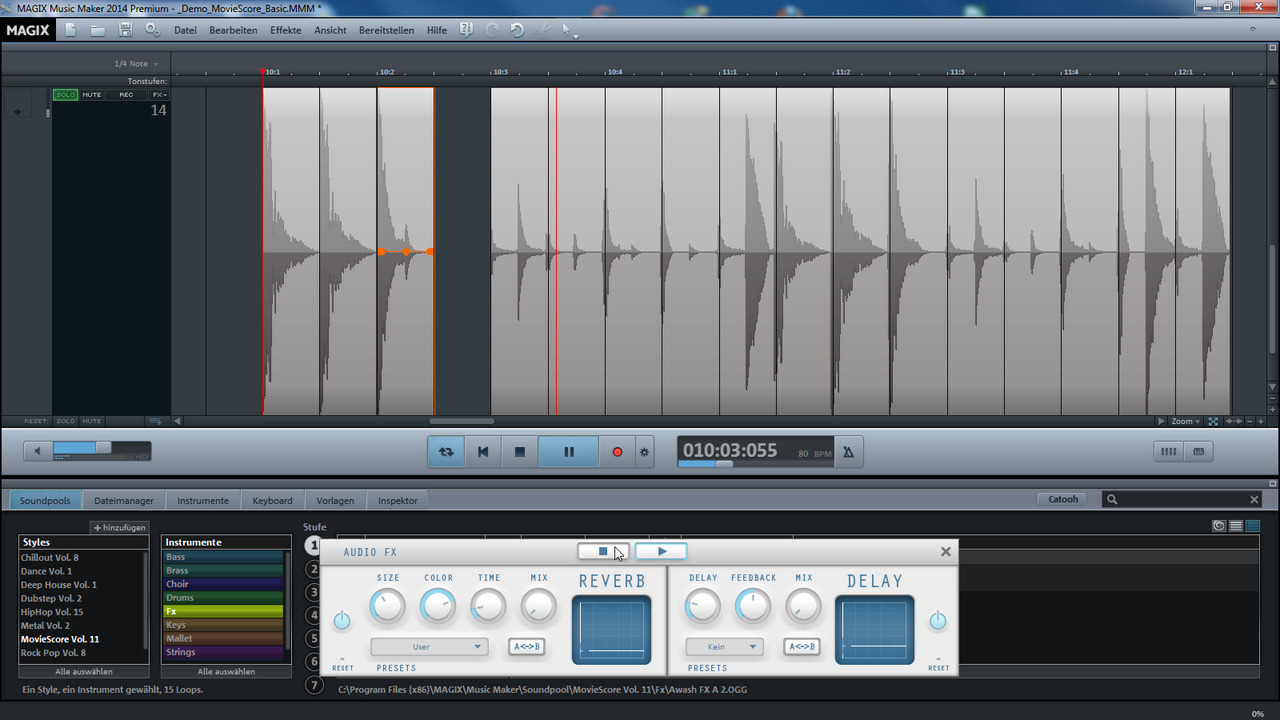Open program settings gear icon in toolbar
This screenshot has width=1280, height=720.
click(152, 30)
